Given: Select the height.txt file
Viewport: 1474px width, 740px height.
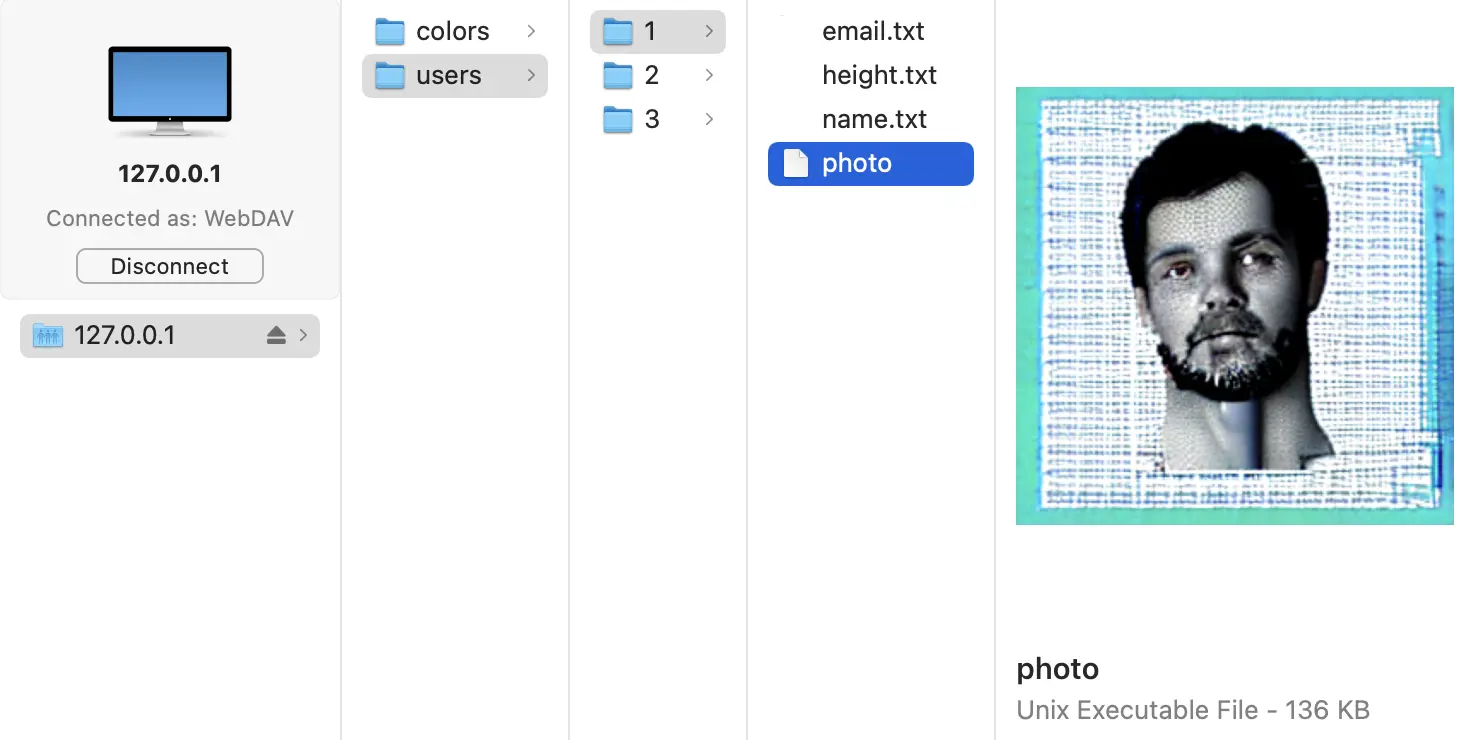Looking at the screenshot, I should click(x=878, y=76).
